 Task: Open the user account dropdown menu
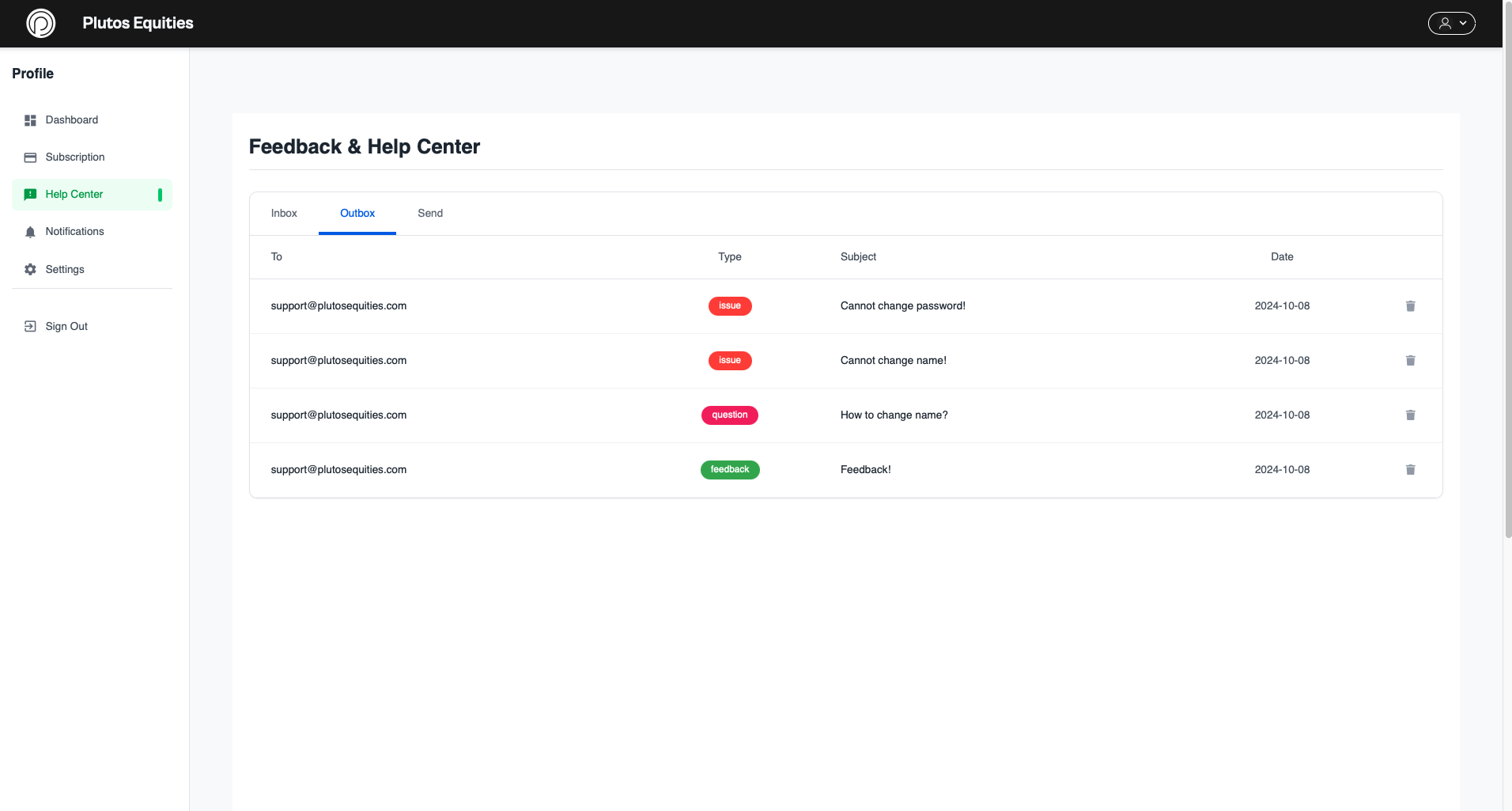click(x=1451, y=24)
